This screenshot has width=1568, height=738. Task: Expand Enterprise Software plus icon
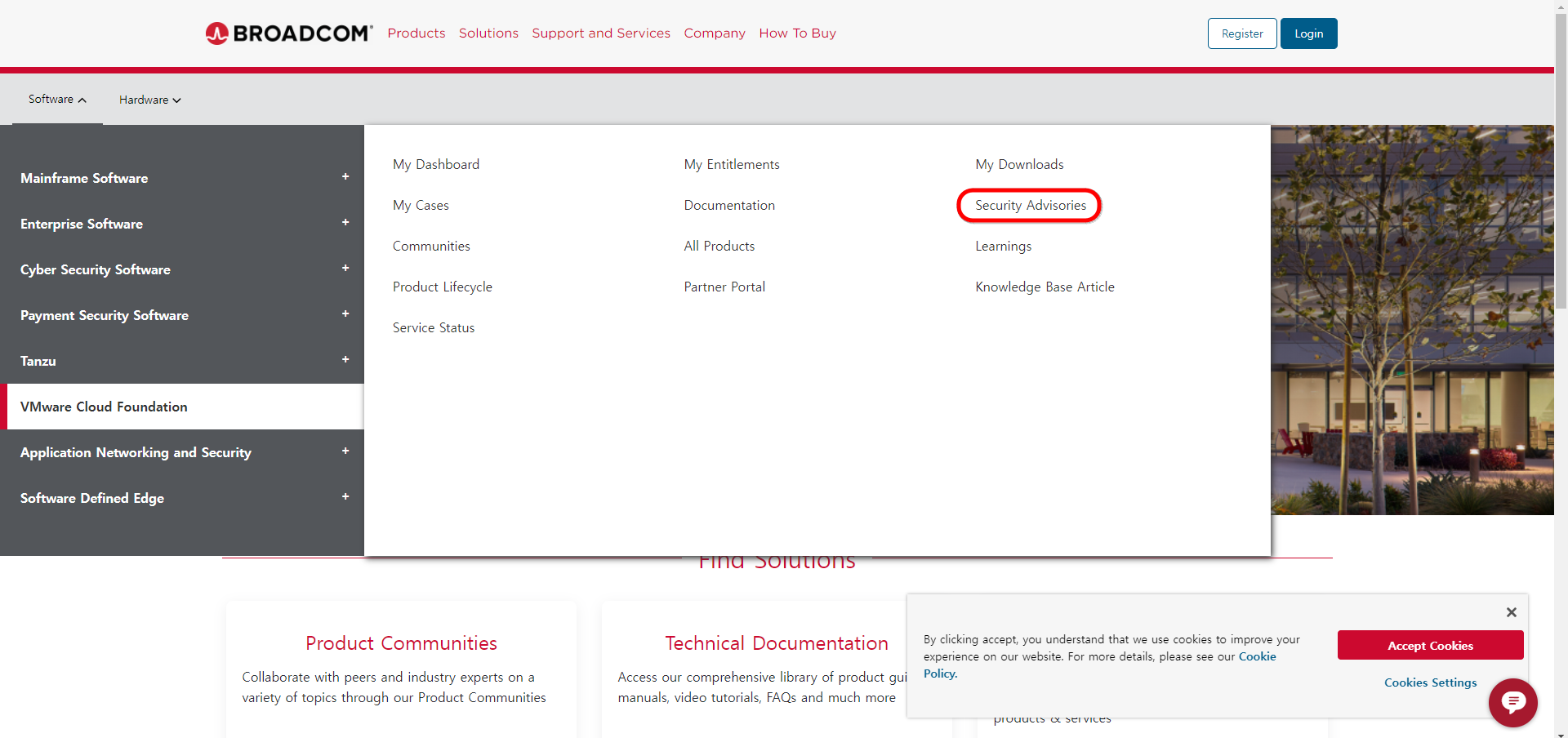tap(345, 222)
